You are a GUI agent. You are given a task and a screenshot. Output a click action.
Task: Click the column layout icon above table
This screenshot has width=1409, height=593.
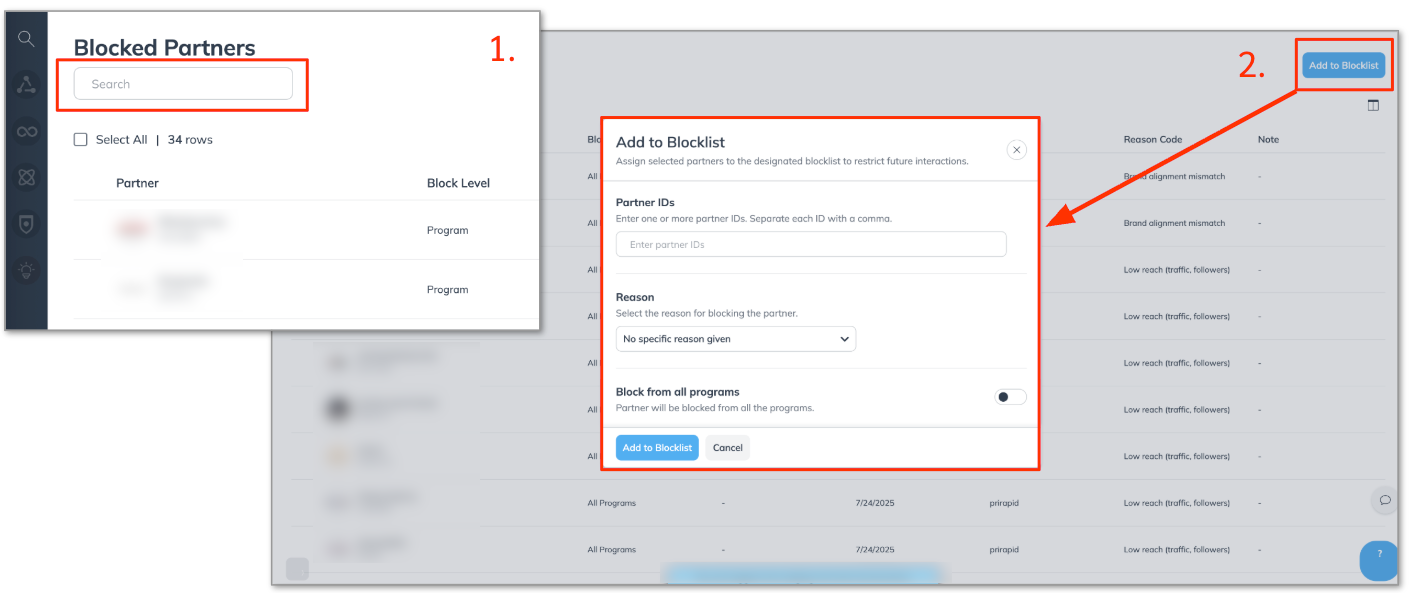(1373, 106)
